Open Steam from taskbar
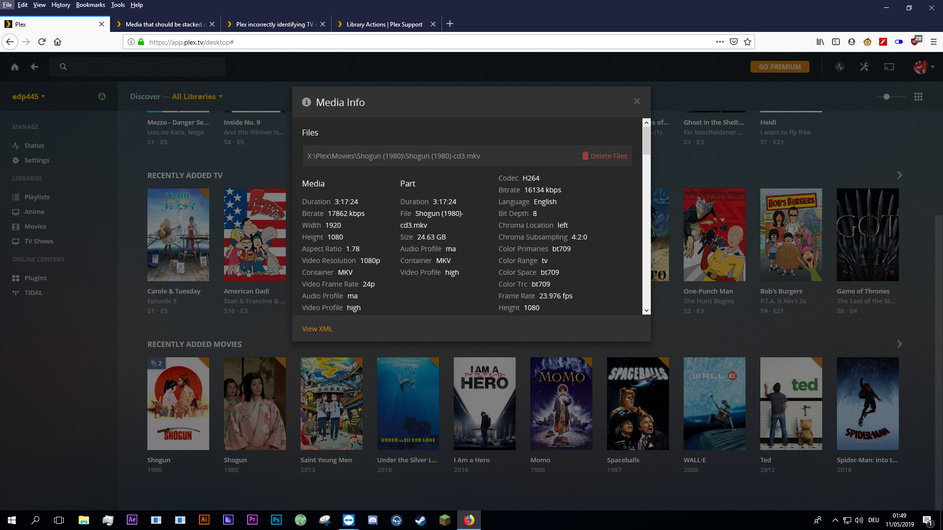The height and width of the screenshot is (530, 943). click(420, 520)
